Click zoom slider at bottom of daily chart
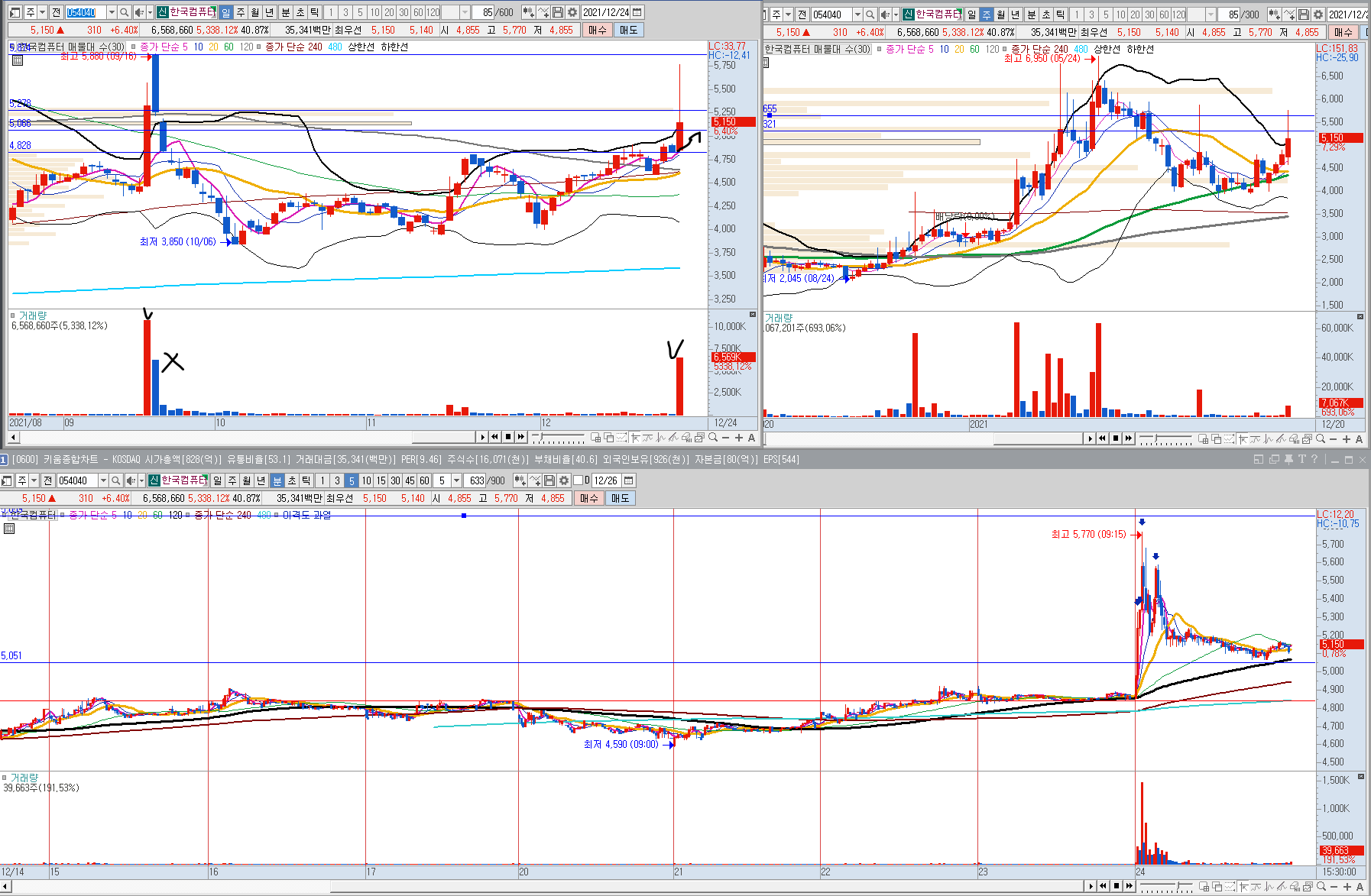This screenshot has width=1371, height=896. pyautogui.click(x=558, y=438)
